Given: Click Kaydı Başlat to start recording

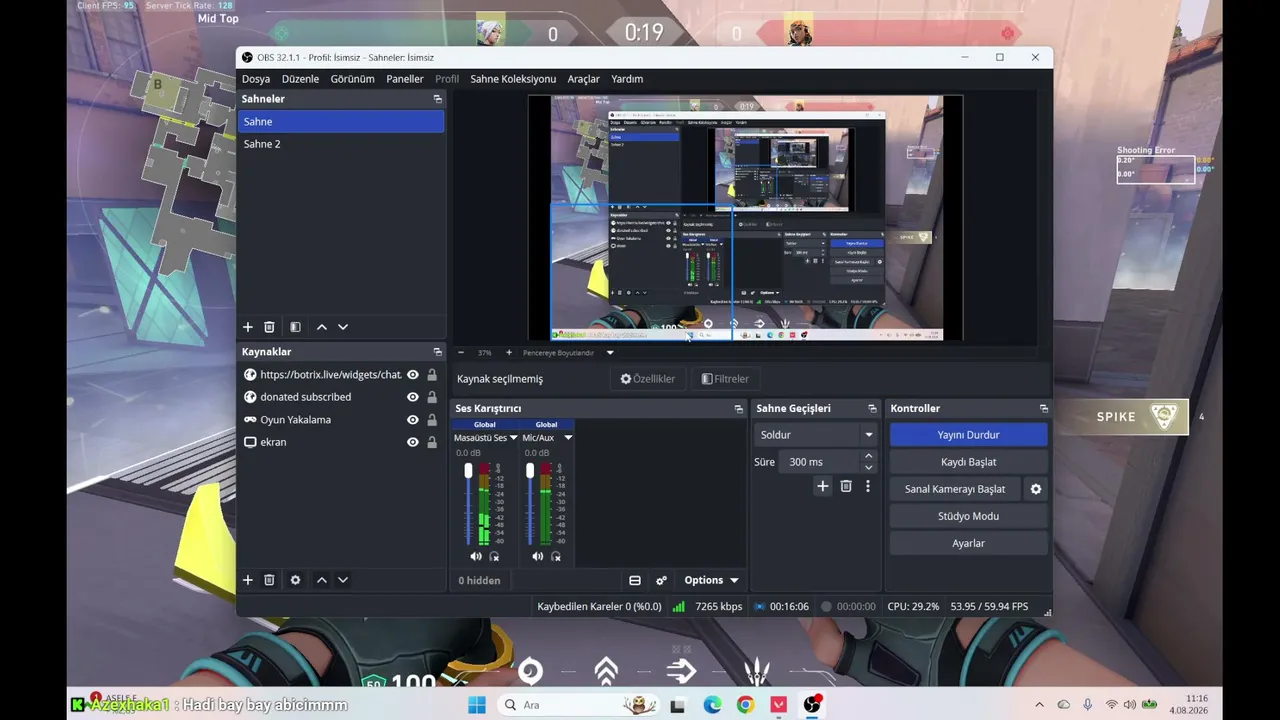Looking at the screenshot, I should click(968, 462).
